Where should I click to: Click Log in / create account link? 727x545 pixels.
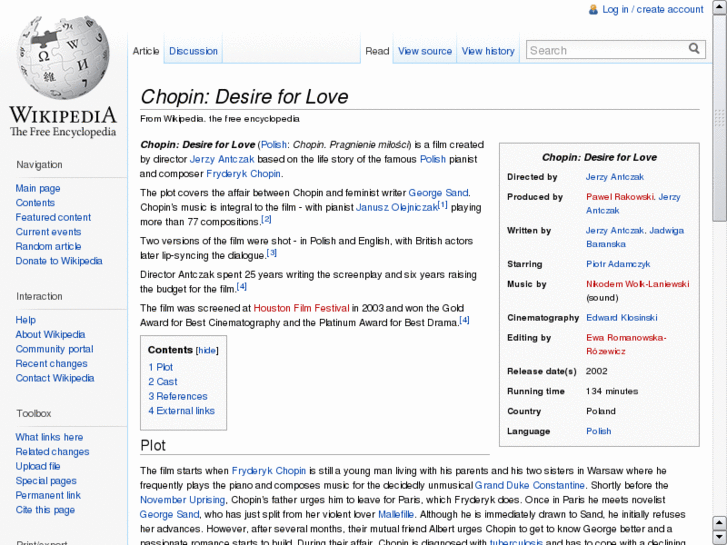click(x=652, y=9)
